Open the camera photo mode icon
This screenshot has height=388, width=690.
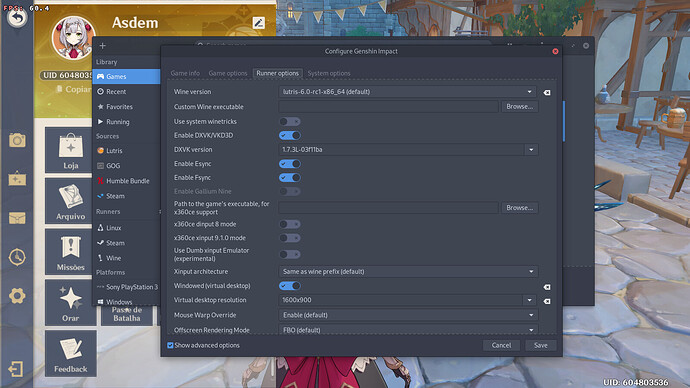17,140
